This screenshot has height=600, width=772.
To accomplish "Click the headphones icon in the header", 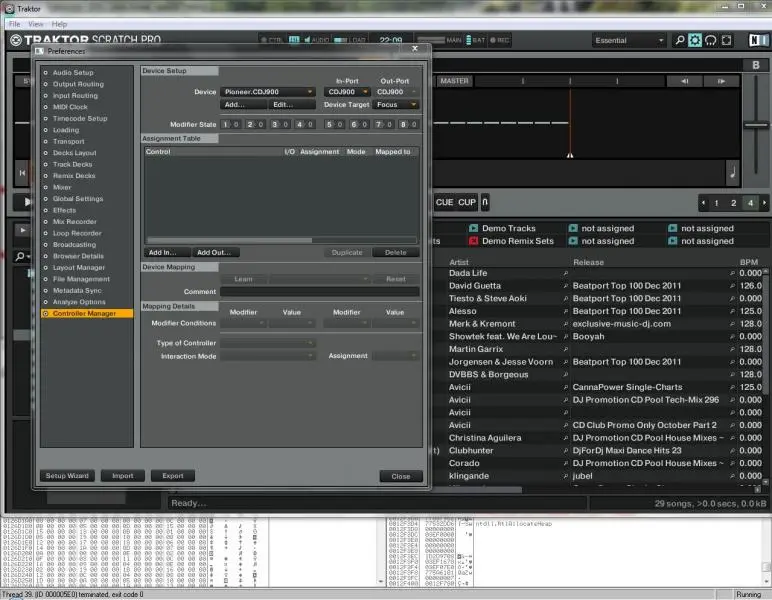I will pos(711,41).
